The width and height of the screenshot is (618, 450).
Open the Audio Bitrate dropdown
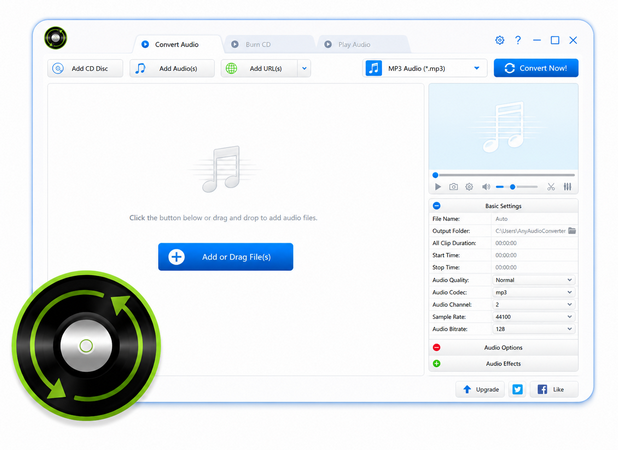click(x=534, y=329)
